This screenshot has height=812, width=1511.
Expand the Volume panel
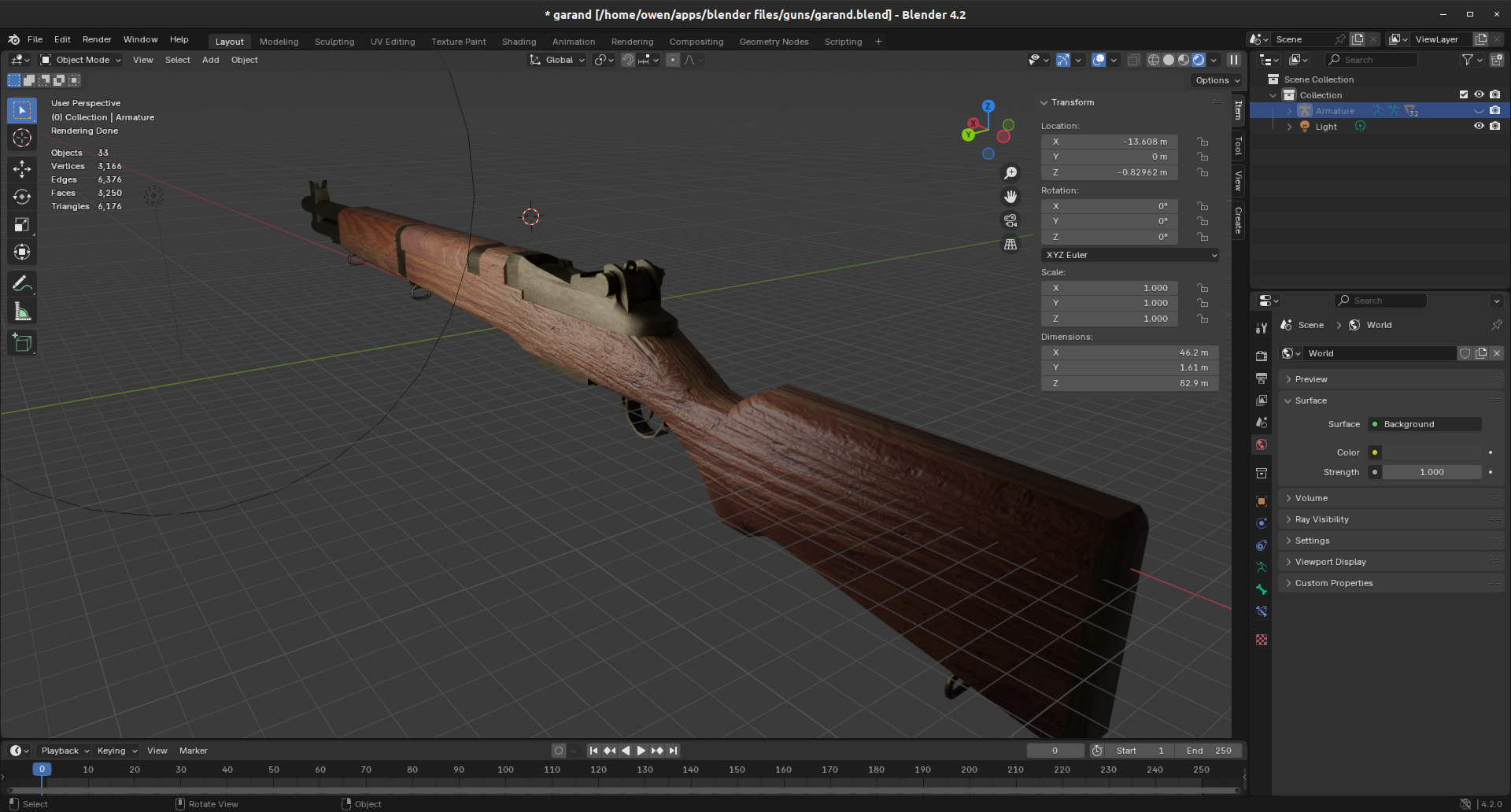coord(1391,498)
